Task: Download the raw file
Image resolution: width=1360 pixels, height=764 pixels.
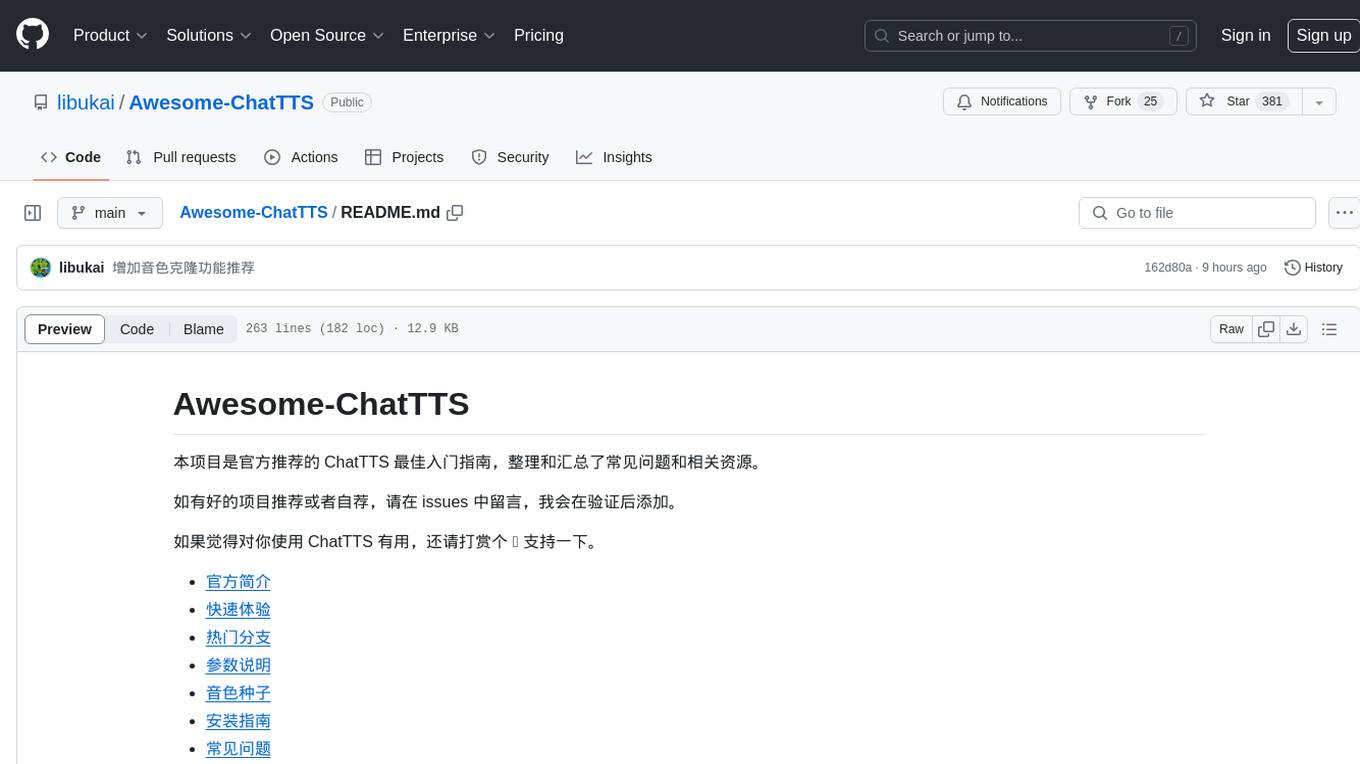Action: [1294, 329]
